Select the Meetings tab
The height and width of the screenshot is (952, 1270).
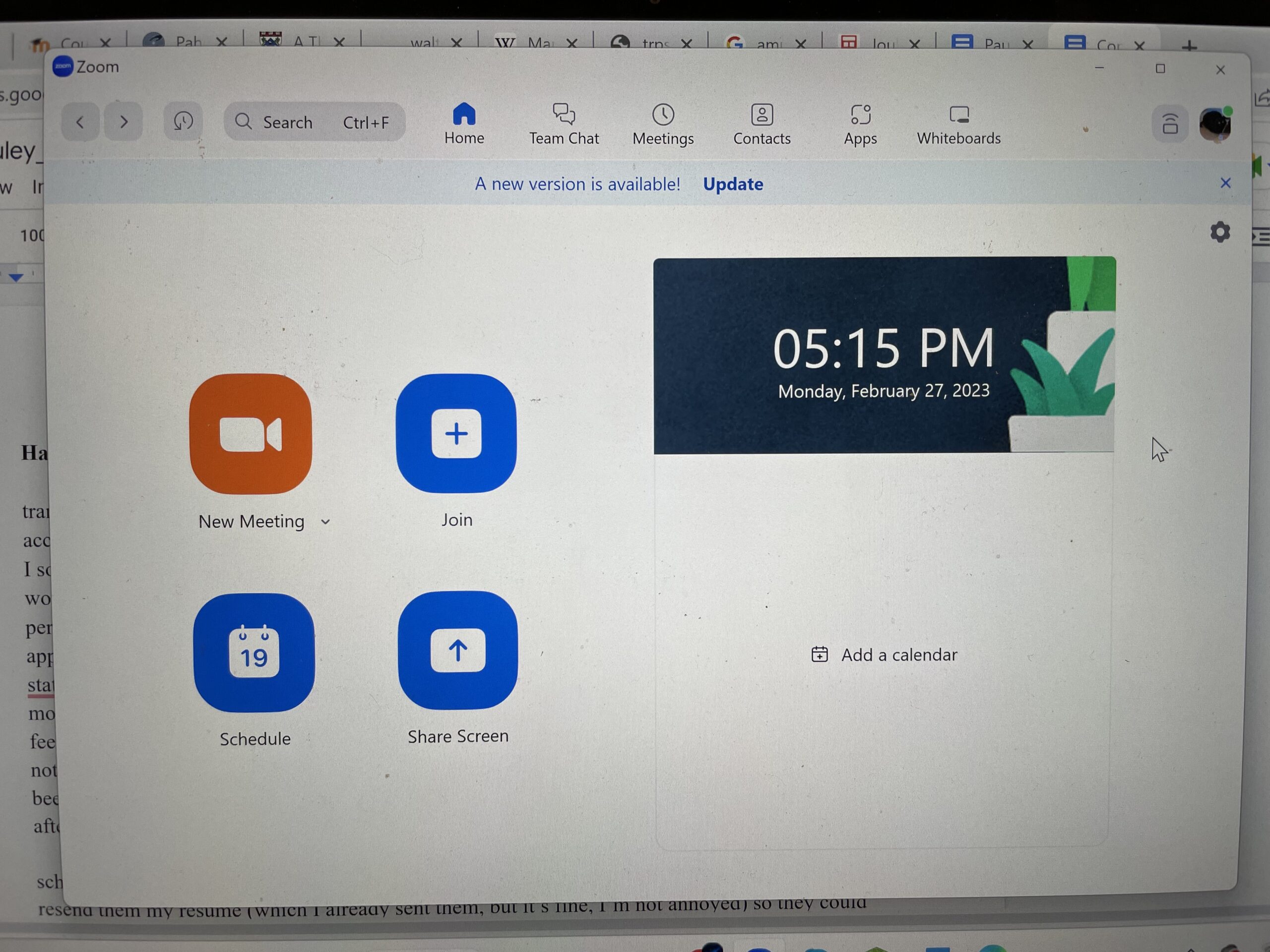click(x=663, y=122)
